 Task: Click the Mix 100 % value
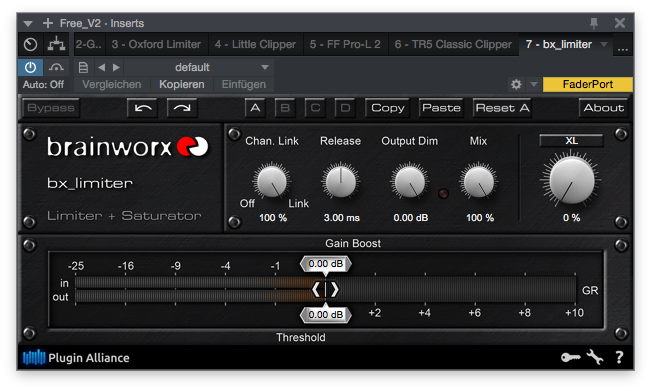[x=480, y=217]
